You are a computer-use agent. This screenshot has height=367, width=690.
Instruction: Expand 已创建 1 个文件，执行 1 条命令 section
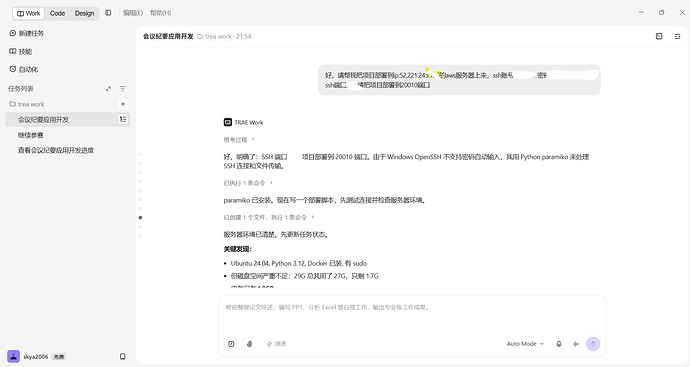pyautogui.click(x=269, y=217)
